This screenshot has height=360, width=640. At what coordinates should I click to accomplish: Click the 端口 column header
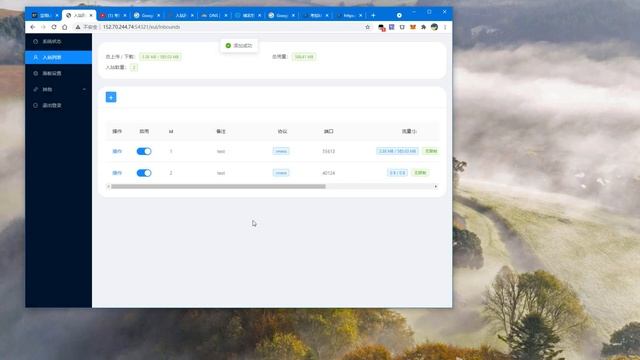click(x=329, y=131)
